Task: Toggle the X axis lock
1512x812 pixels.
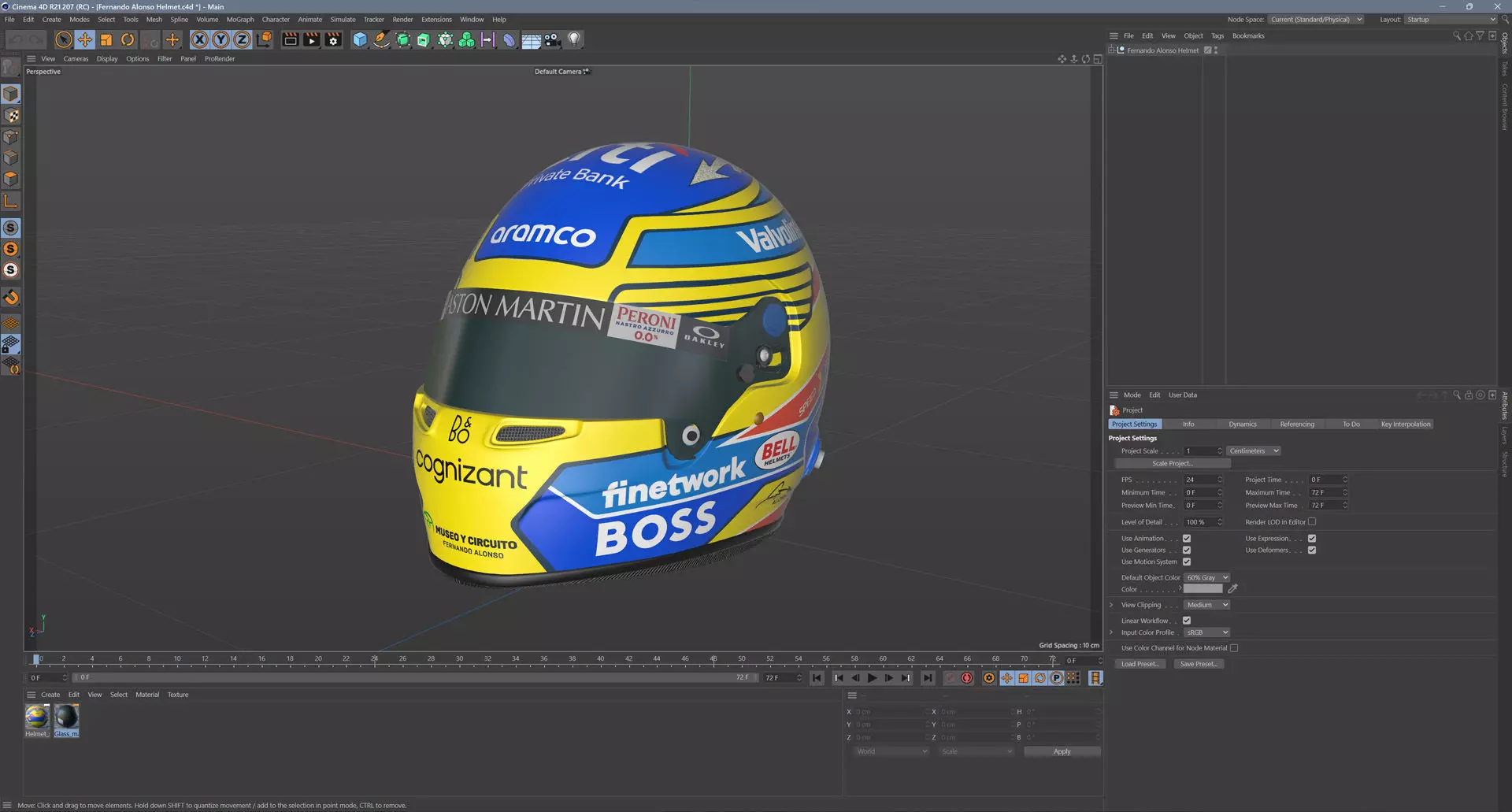Action: tap(200, 39)
